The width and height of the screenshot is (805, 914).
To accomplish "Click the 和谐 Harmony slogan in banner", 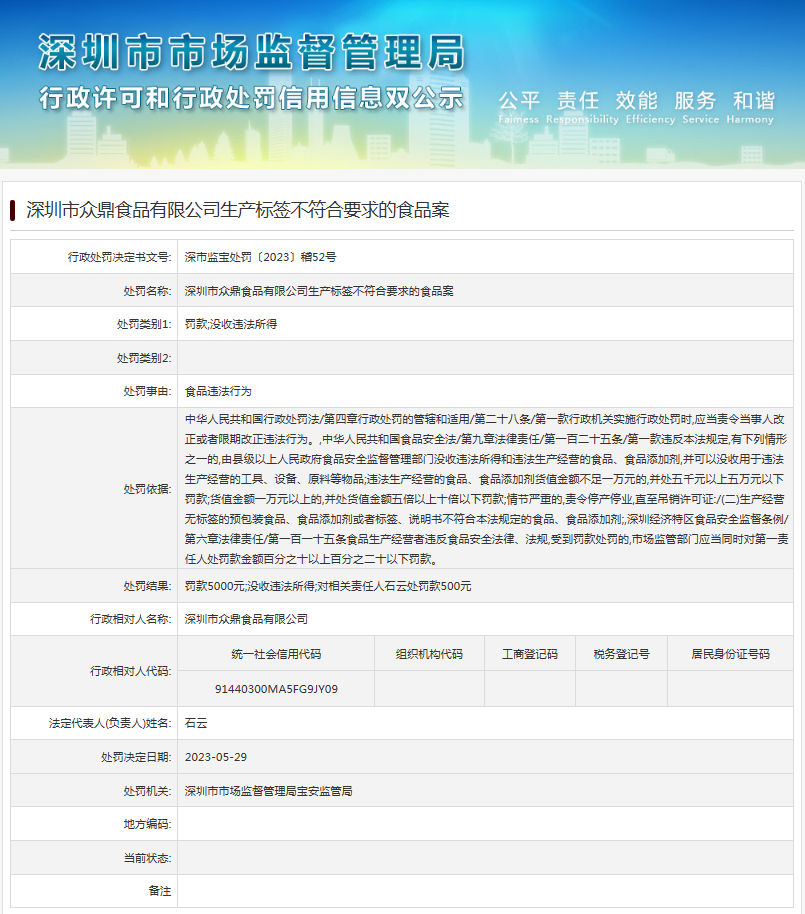I will [x=750, y=107].
